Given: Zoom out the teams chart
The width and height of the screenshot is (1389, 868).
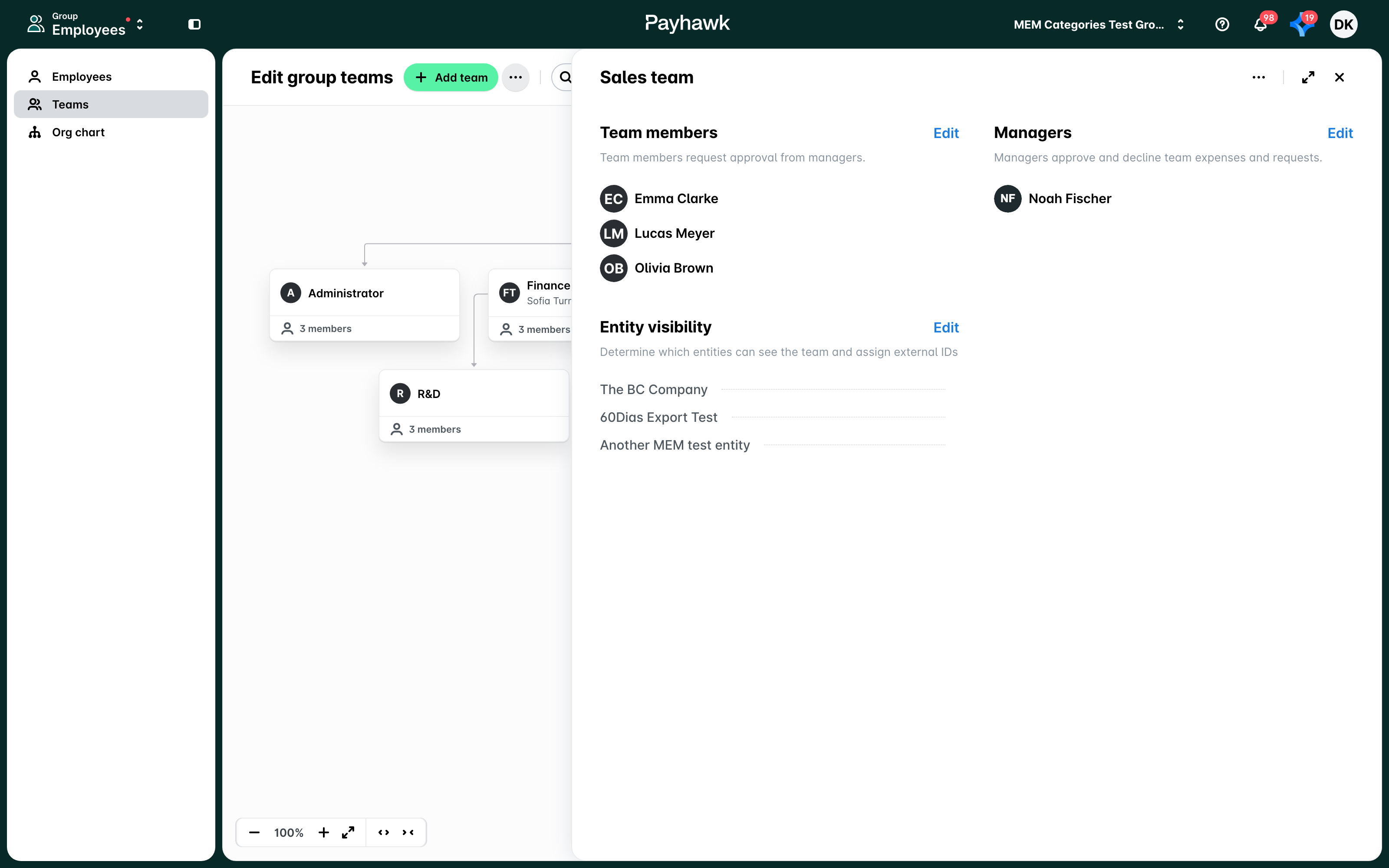Looking at the screenshot, I should click(x=254, y=832).
